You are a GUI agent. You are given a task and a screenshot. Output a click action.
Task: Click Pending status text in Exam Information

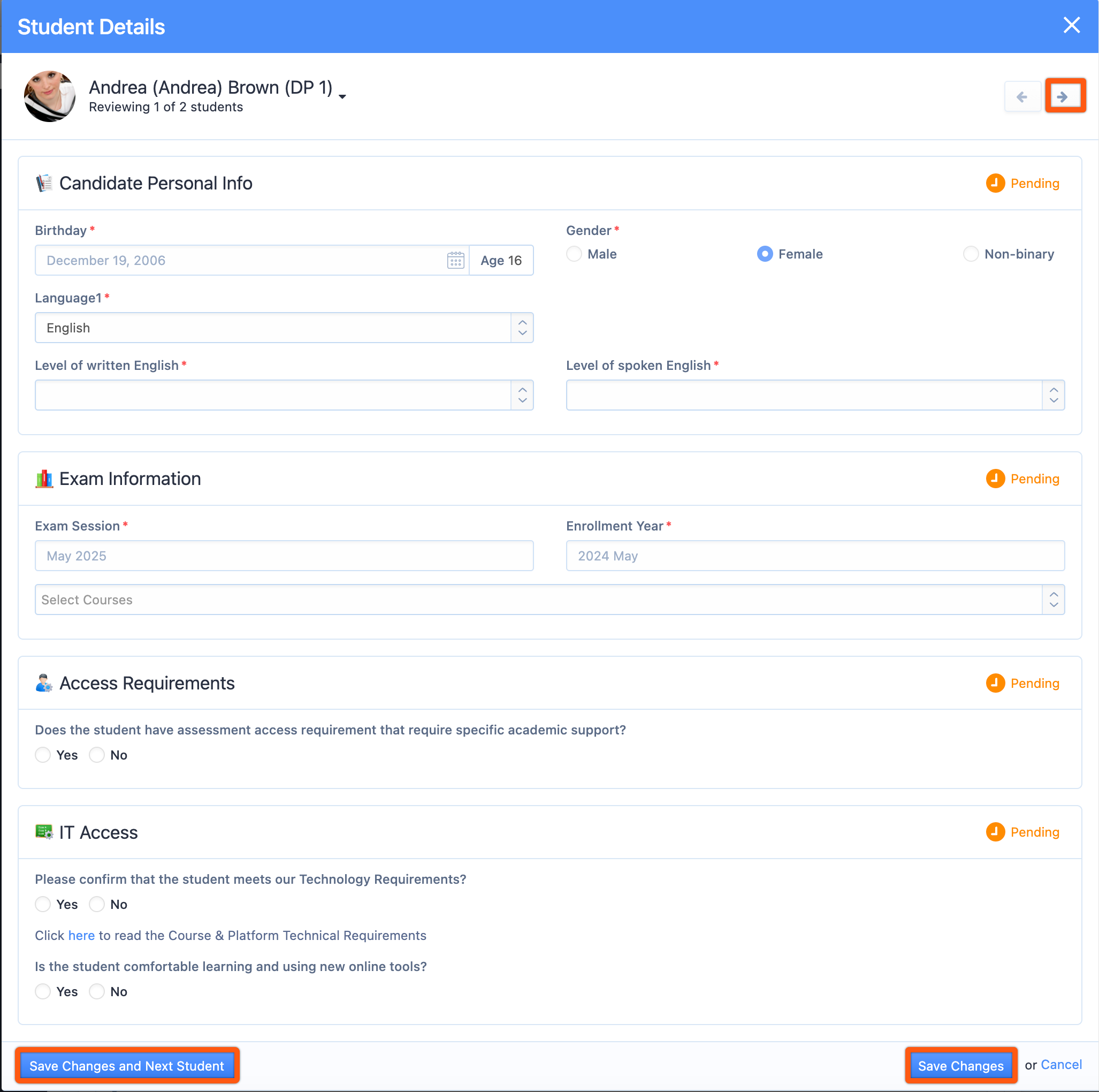coord(1035,479)
